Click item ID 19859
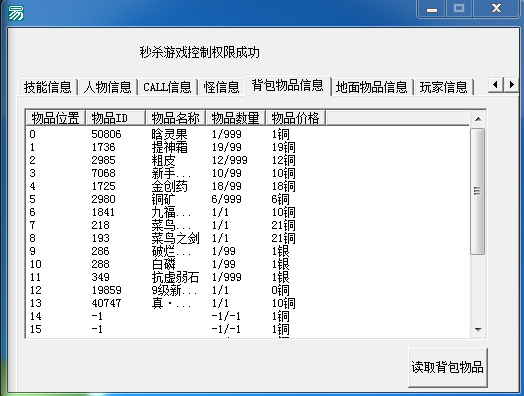Viewport: 524px width, 396px height. pyautogui.click(x=106, y=291)
